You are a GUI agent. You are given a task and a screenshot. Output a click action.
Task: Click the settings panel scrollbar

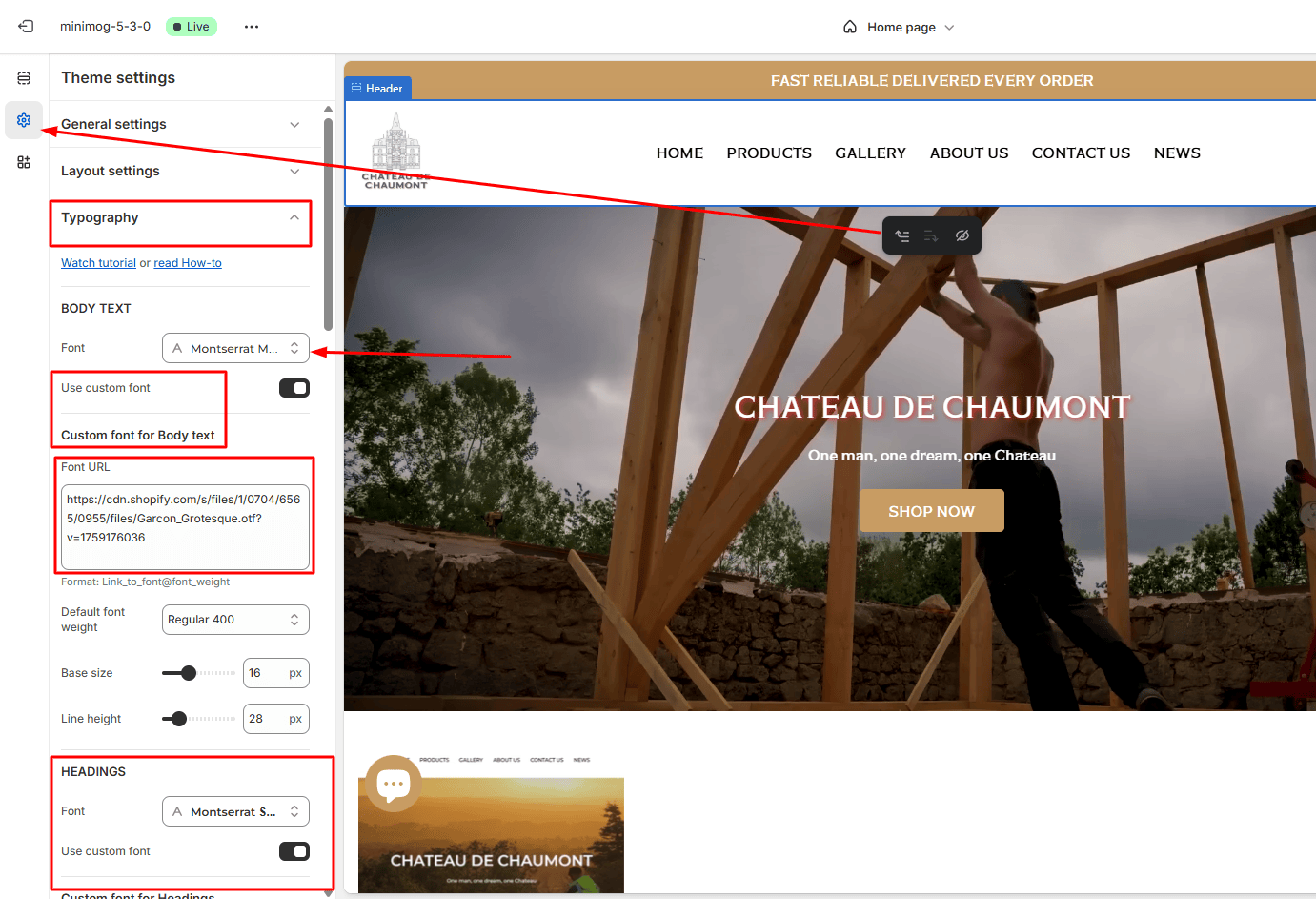tap(328, 224)
